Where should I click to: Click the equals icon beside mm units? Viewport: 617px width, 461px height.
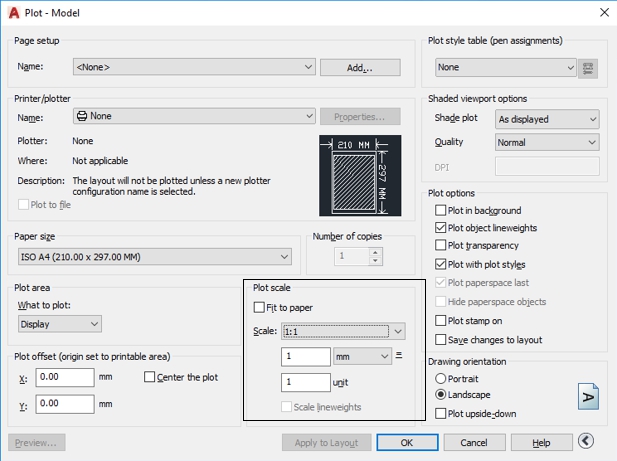coord(399,356)
